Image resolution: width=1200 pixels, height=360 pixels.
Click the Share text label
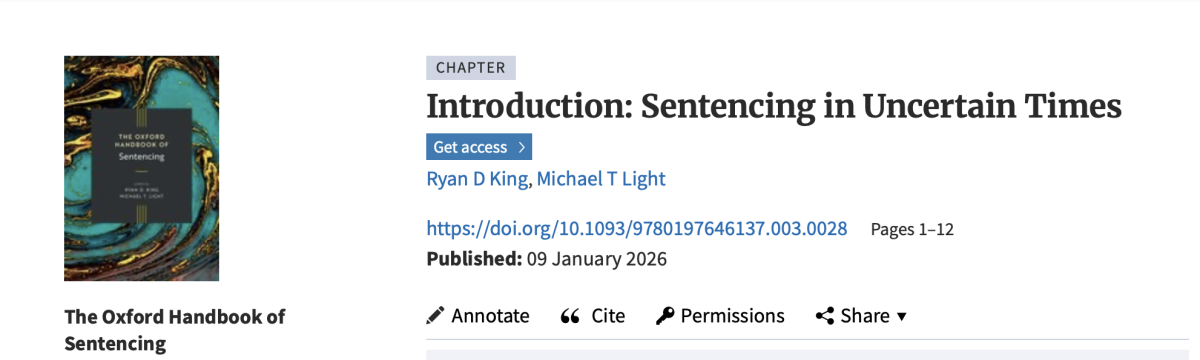point(865,316)
